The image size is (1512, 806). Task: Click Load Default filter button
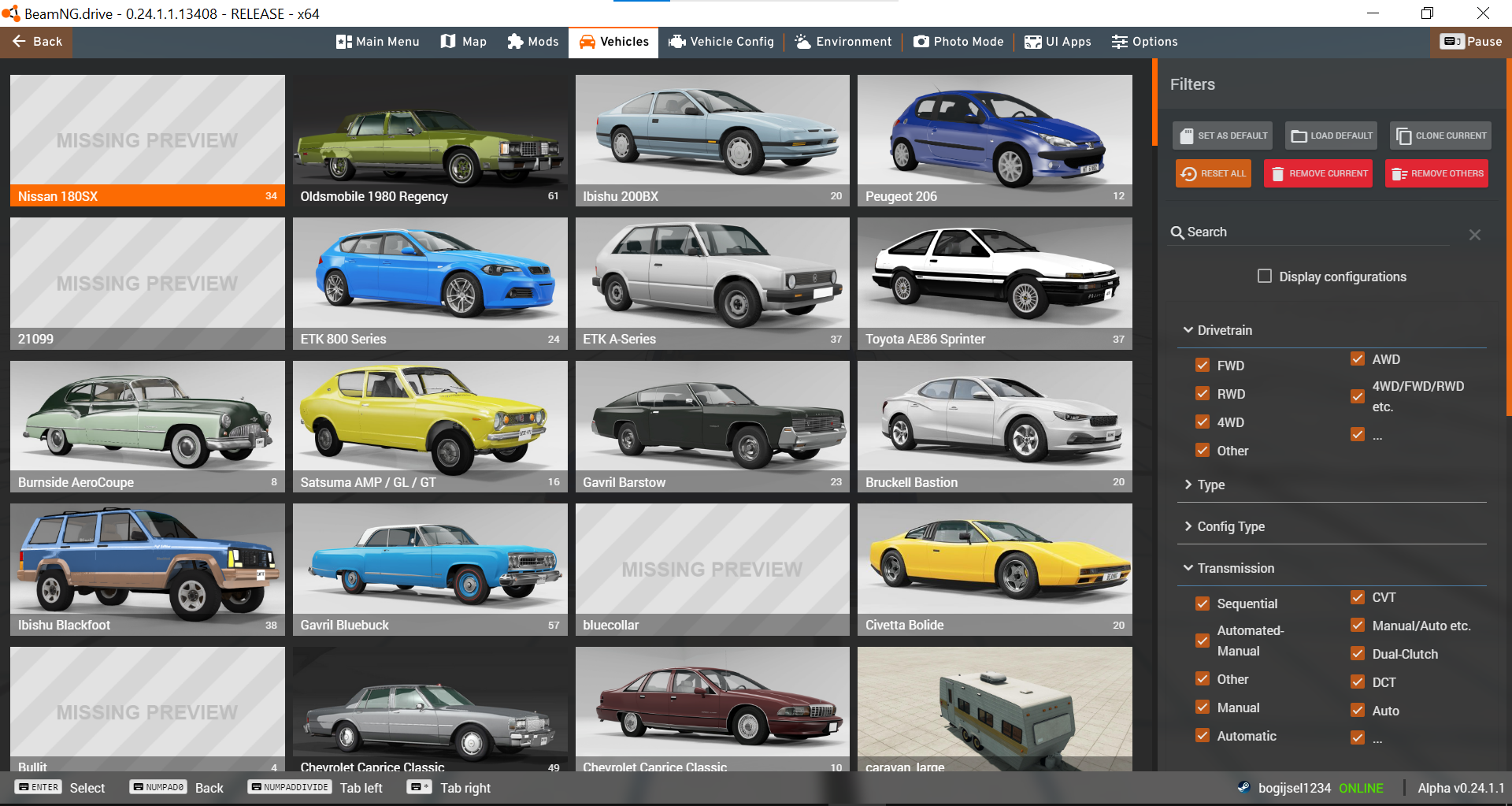click(1332, 136)
